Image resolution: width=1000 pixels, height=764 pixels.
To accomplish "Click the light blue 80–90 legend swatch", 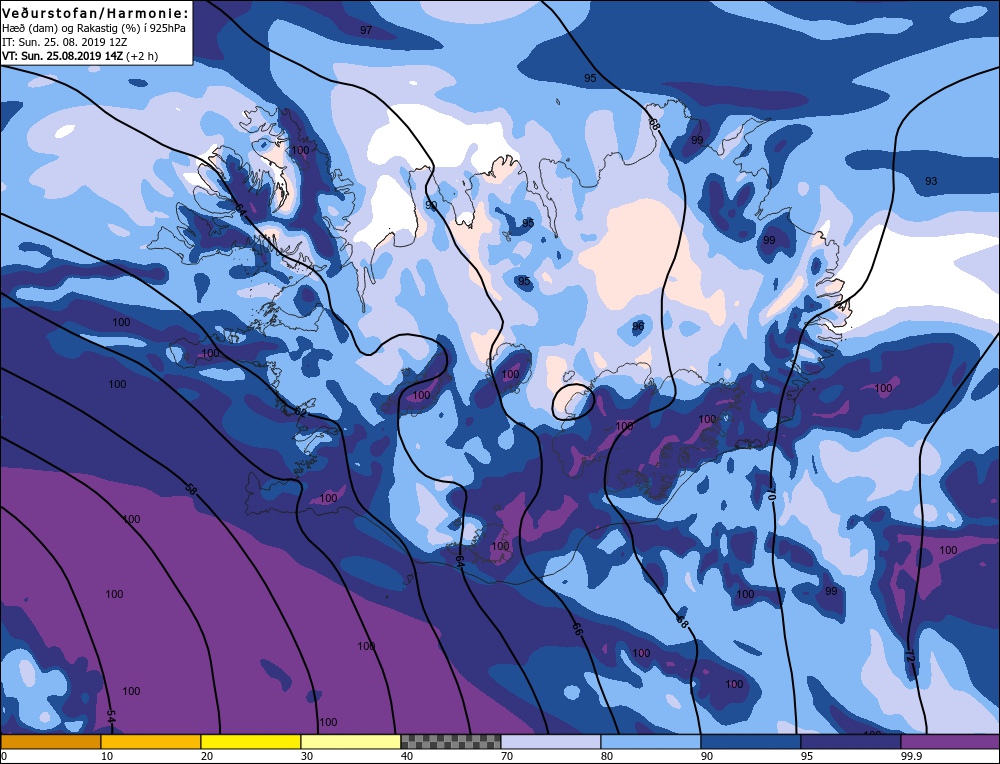I will point(651,741).
